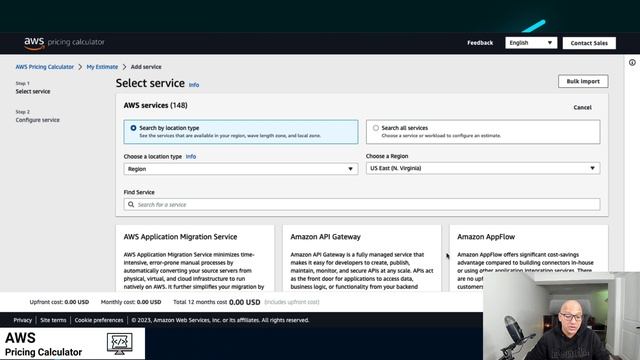Click the AWS services (148) heading
This screenshot has height=360, width=640.
coord(156,105)
